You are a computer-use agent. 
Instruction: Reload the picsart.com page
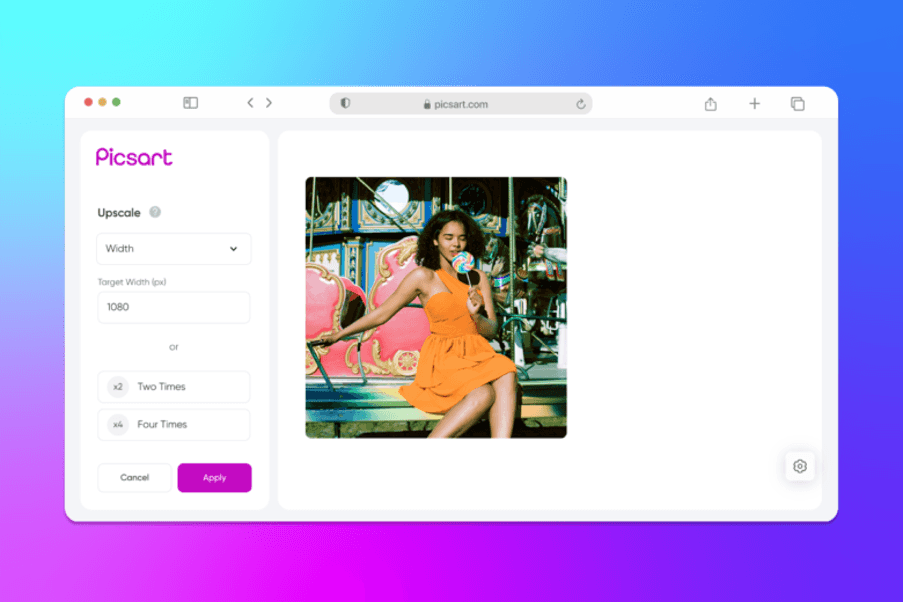[580, 103]
